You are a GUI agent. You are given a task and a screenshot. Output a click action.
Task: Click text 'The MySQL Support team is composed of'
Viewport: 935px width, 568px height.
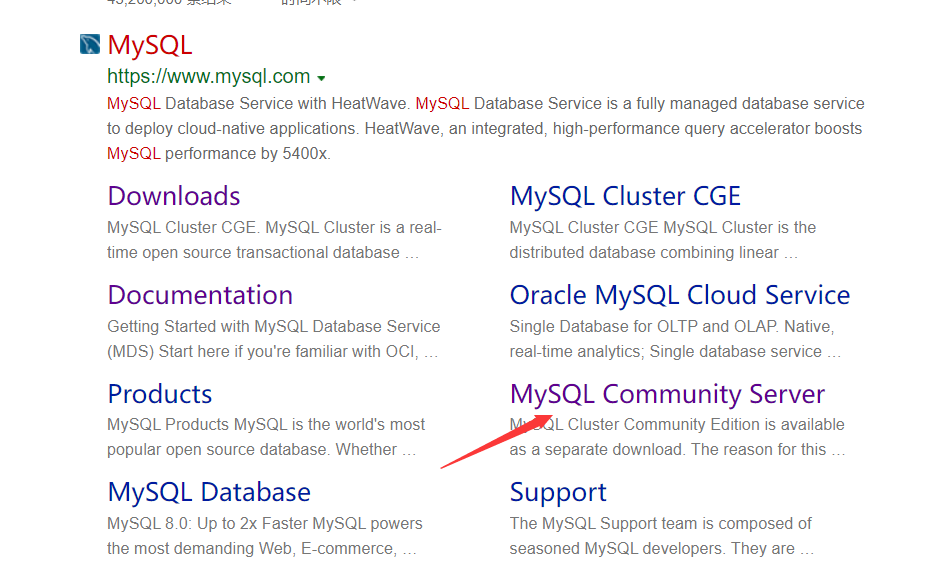[661, 523]
